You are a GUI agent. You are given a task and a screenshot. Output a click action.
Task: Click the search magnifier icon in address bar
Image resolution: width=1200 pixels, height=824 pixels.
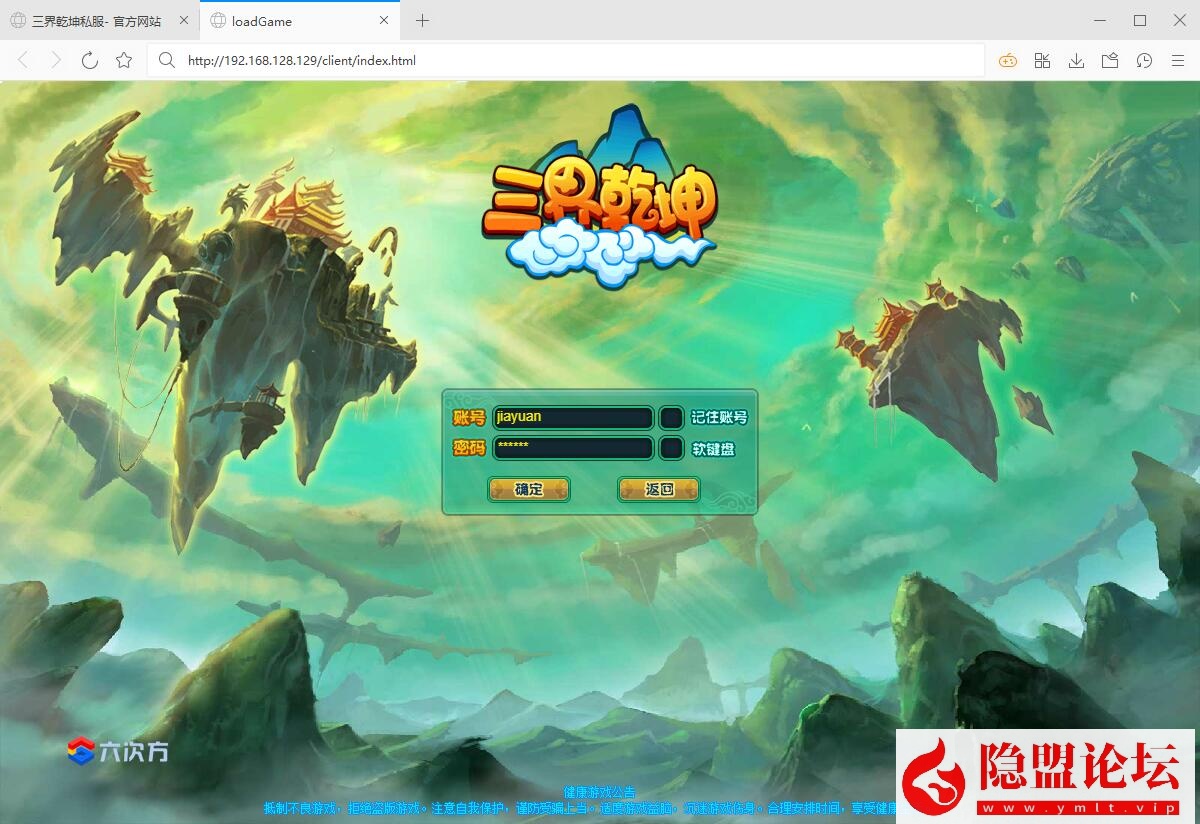tap(167, 61)
